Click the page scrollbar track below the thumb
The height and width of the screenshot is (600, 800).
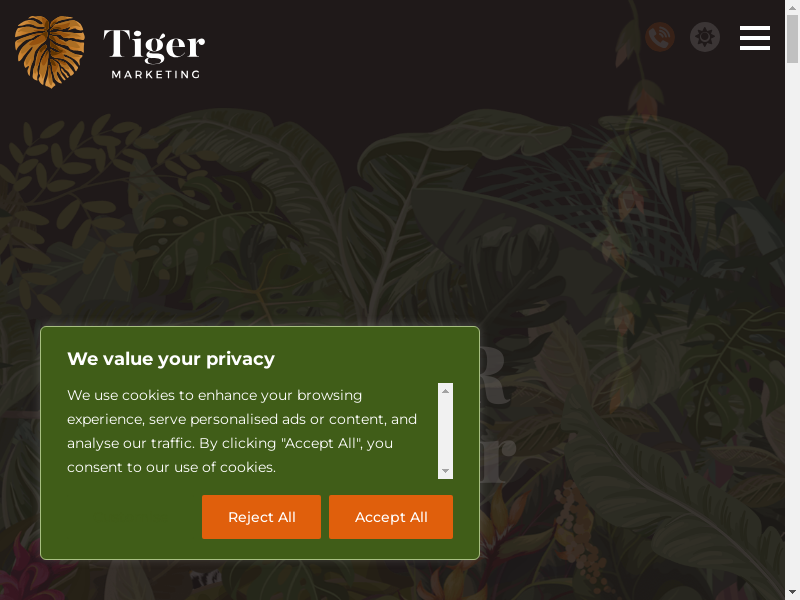[x=792, y=327]
